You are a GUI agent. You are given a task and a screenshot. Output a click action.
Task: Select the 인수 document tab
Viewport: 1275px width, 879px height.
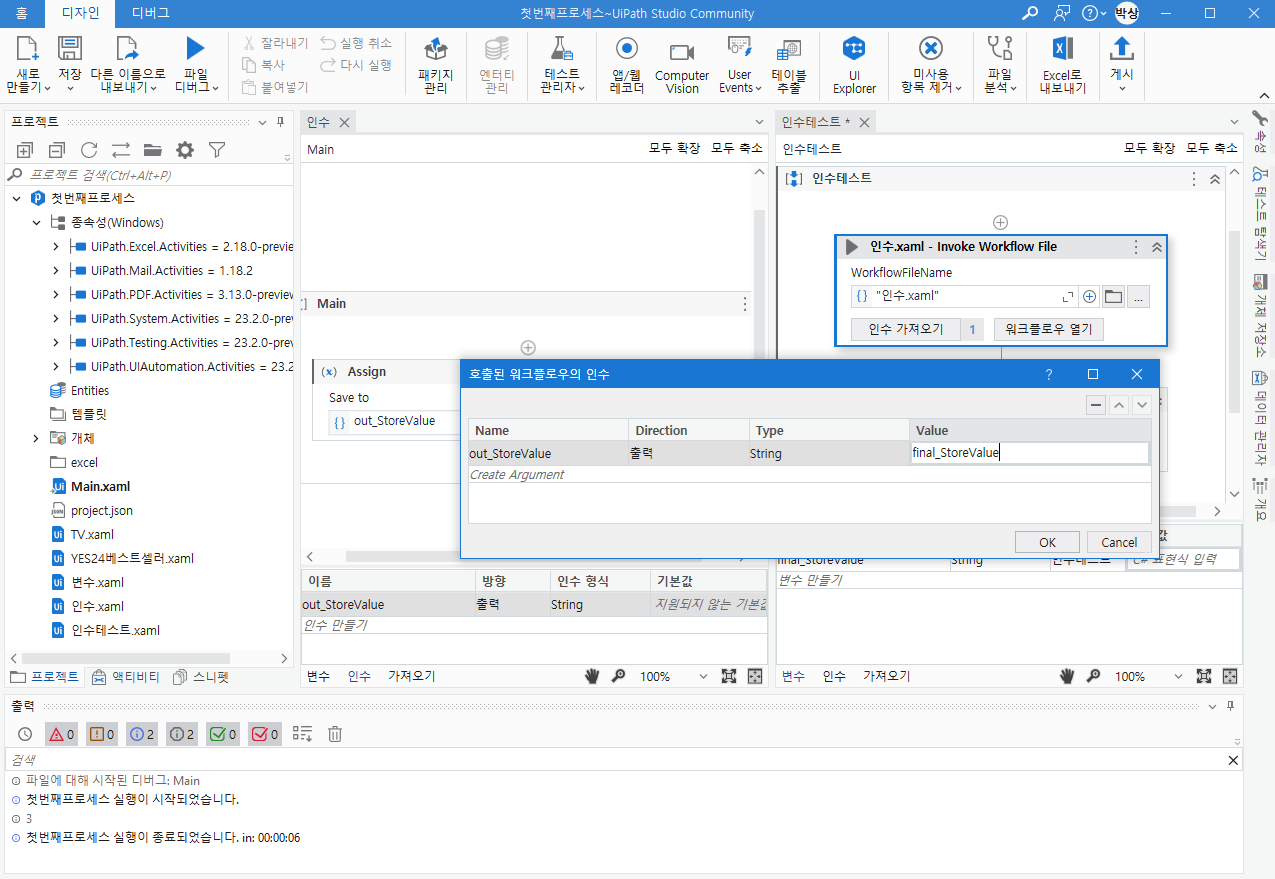[318, 122]
